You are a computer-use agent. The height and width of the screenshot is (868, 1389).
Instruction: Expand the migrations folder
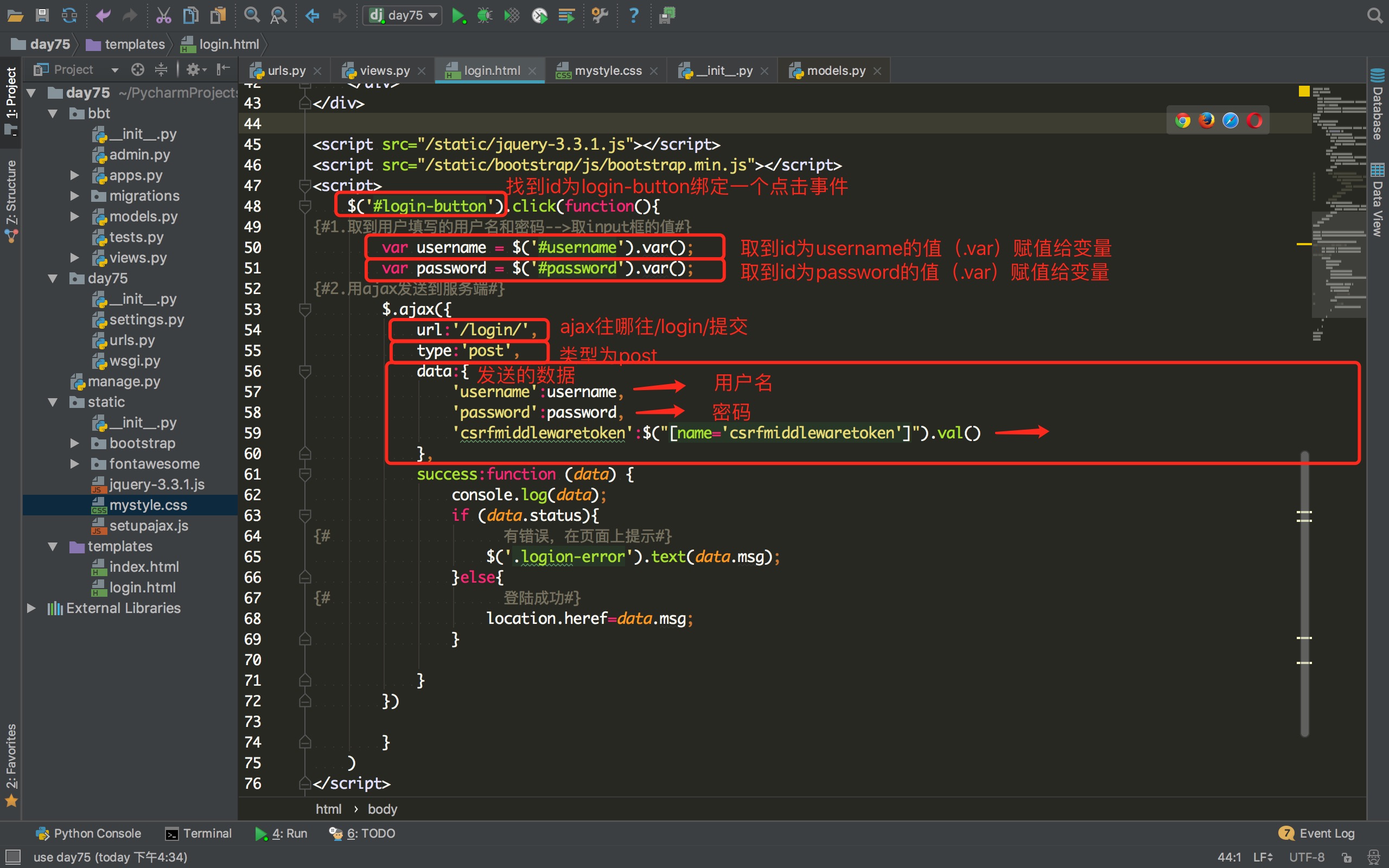click(75, 196)
